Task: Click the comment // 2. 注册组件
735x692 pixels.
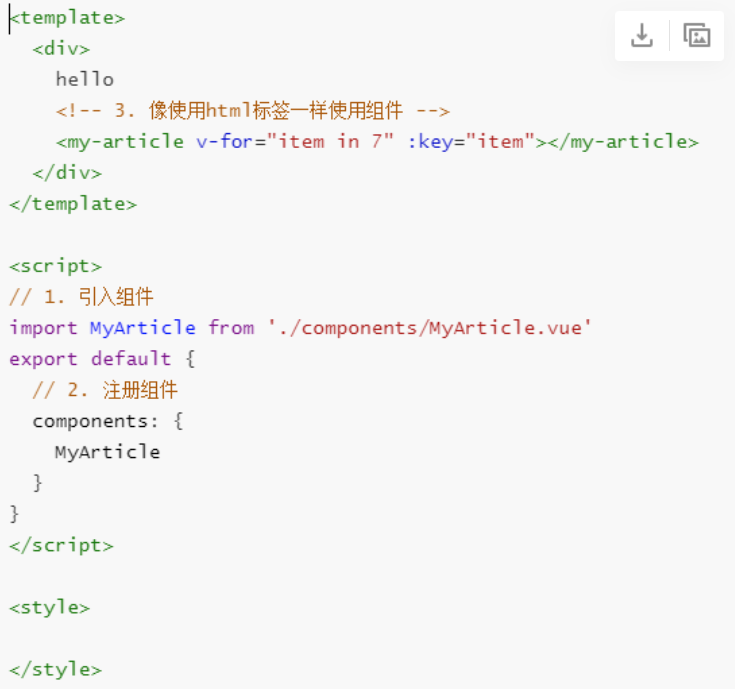Action: (x=105, y=390)
